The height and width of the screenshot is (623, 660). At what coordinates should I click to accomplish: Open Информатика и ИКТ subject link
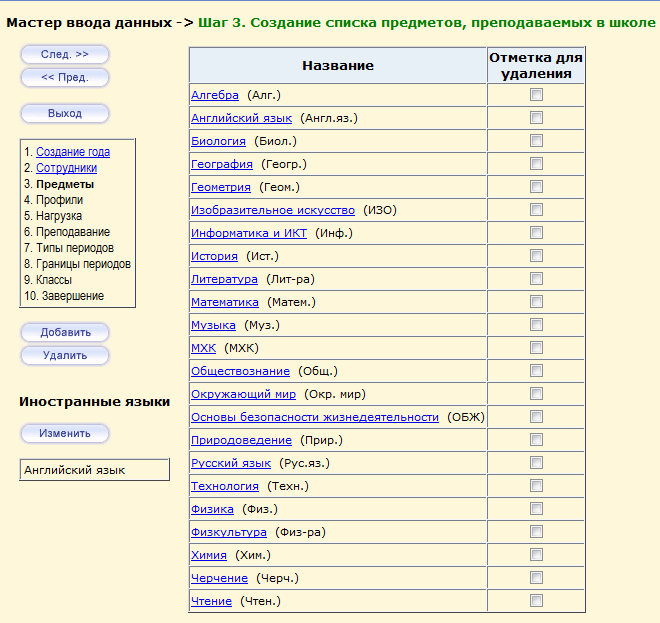[249, 233]
